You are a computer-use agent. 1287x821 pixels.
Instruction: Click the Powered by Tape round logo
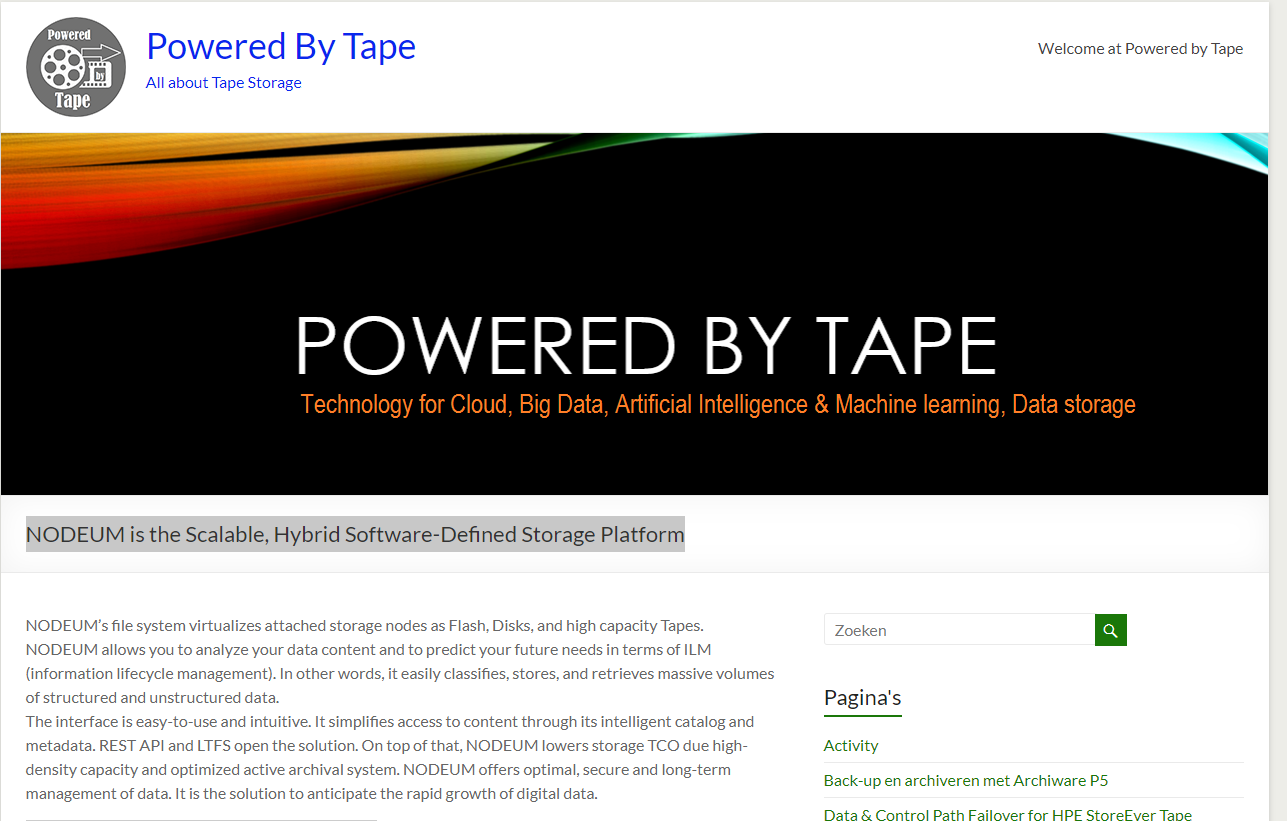tap(76, 67)
